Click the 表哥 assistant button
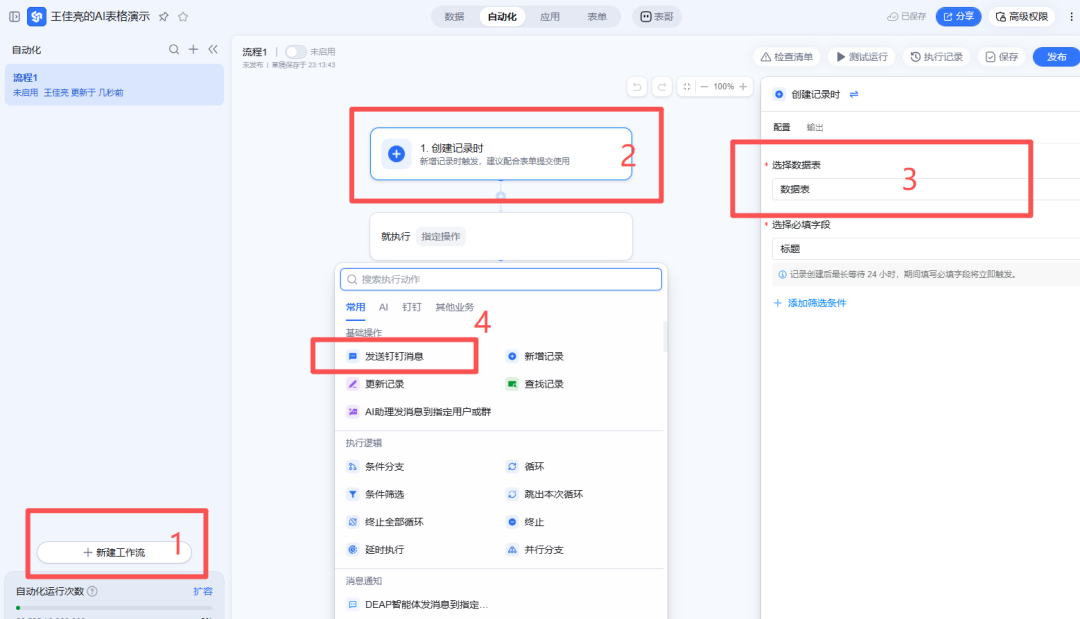 click(x=657, y=17)
